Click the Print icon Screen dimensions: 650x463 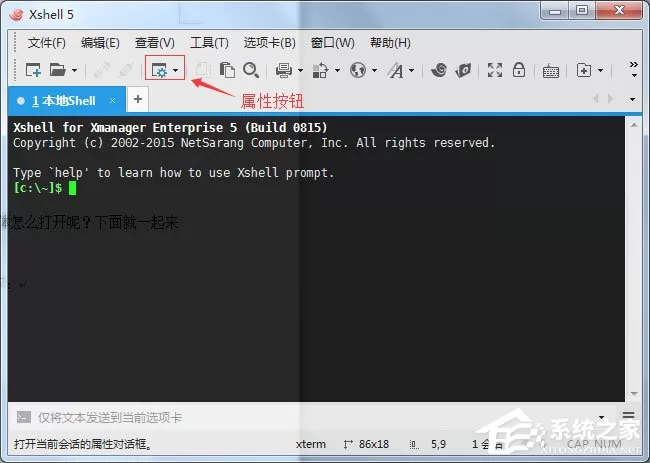coord(284,70)
